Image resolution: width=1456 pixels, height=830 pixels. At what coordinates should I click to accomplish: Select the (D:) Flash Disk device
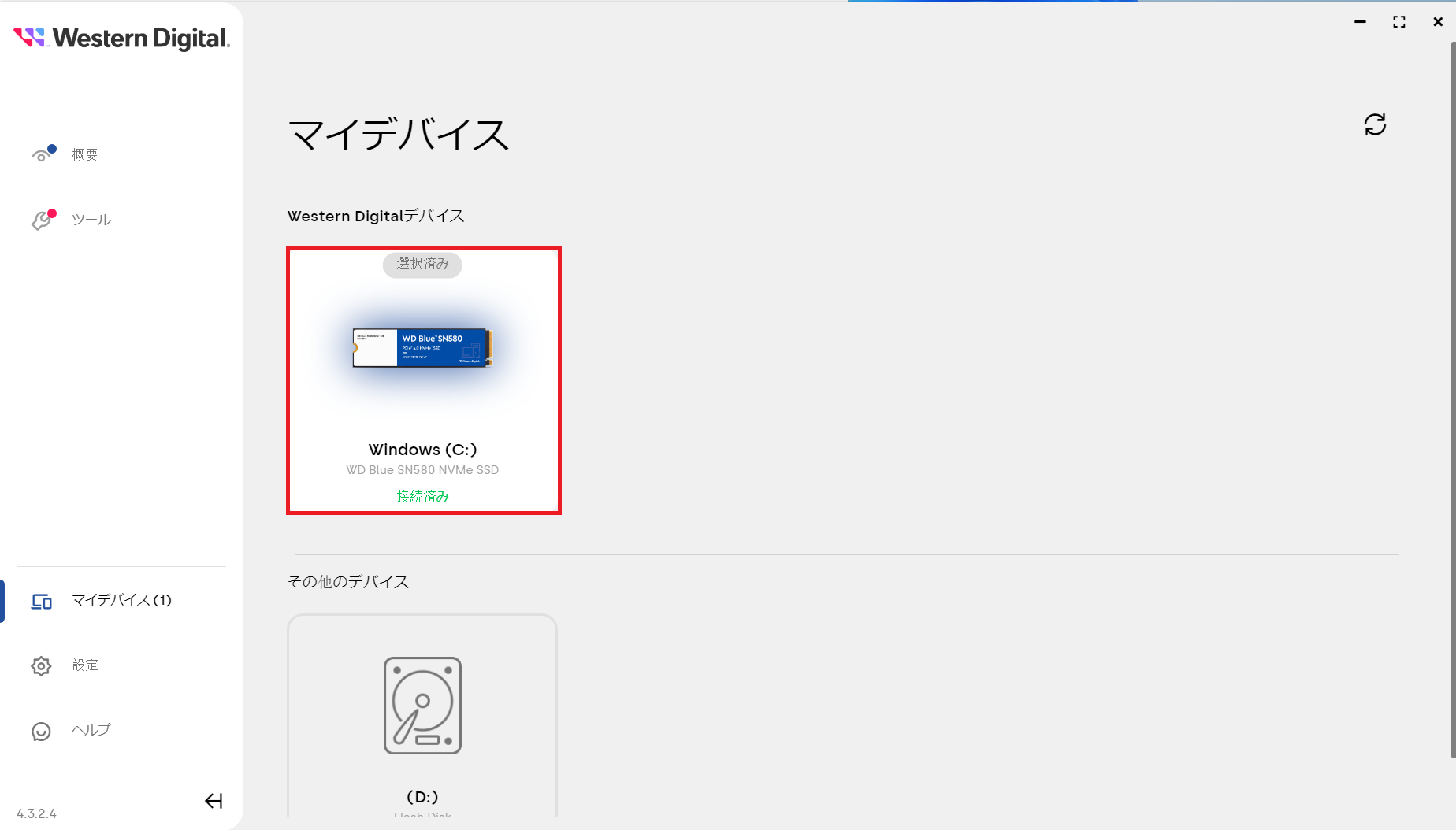(x=422, y=797)
